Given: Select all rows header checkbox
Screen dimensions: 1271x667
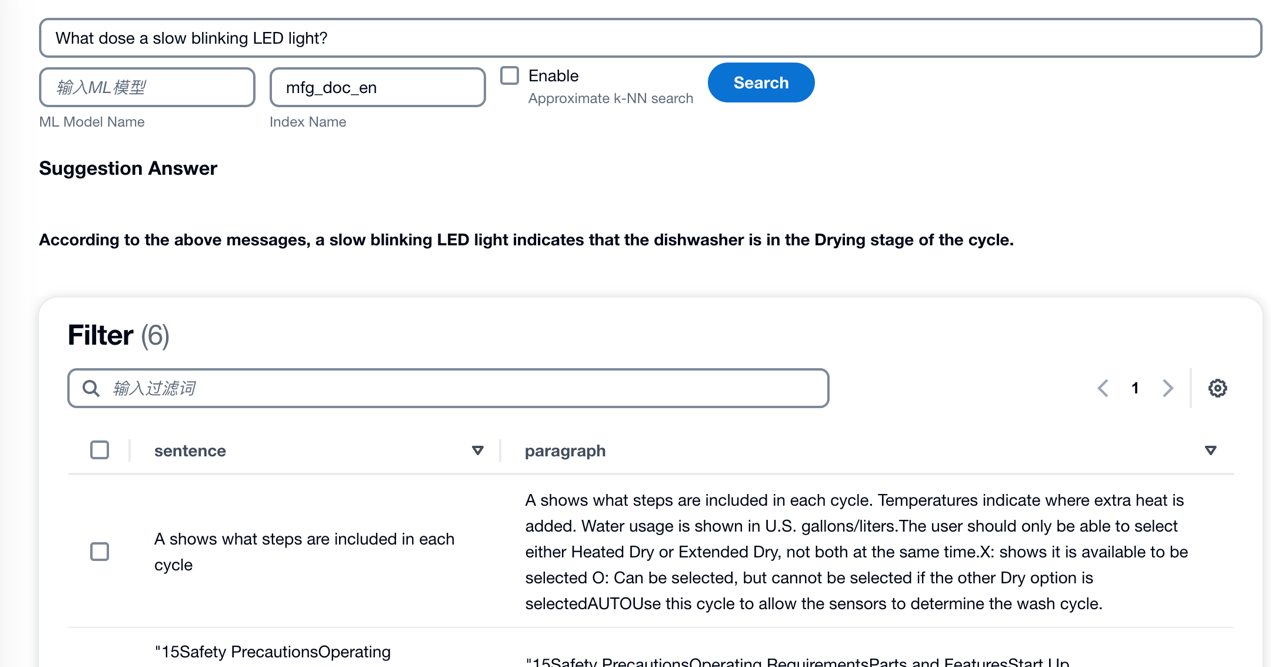Looking at the screenshot, I should [x=100, y=450].
